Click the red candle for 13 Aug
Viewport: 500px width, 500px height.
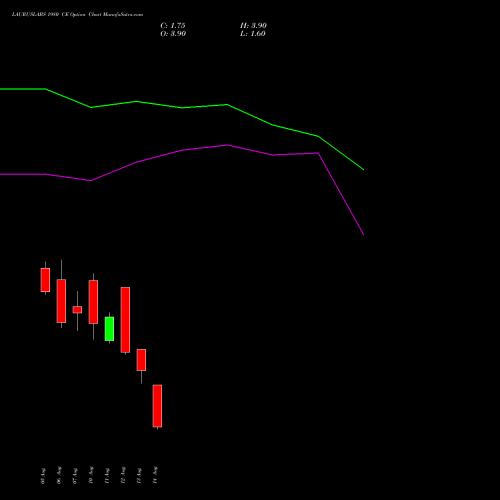(141, 360)
